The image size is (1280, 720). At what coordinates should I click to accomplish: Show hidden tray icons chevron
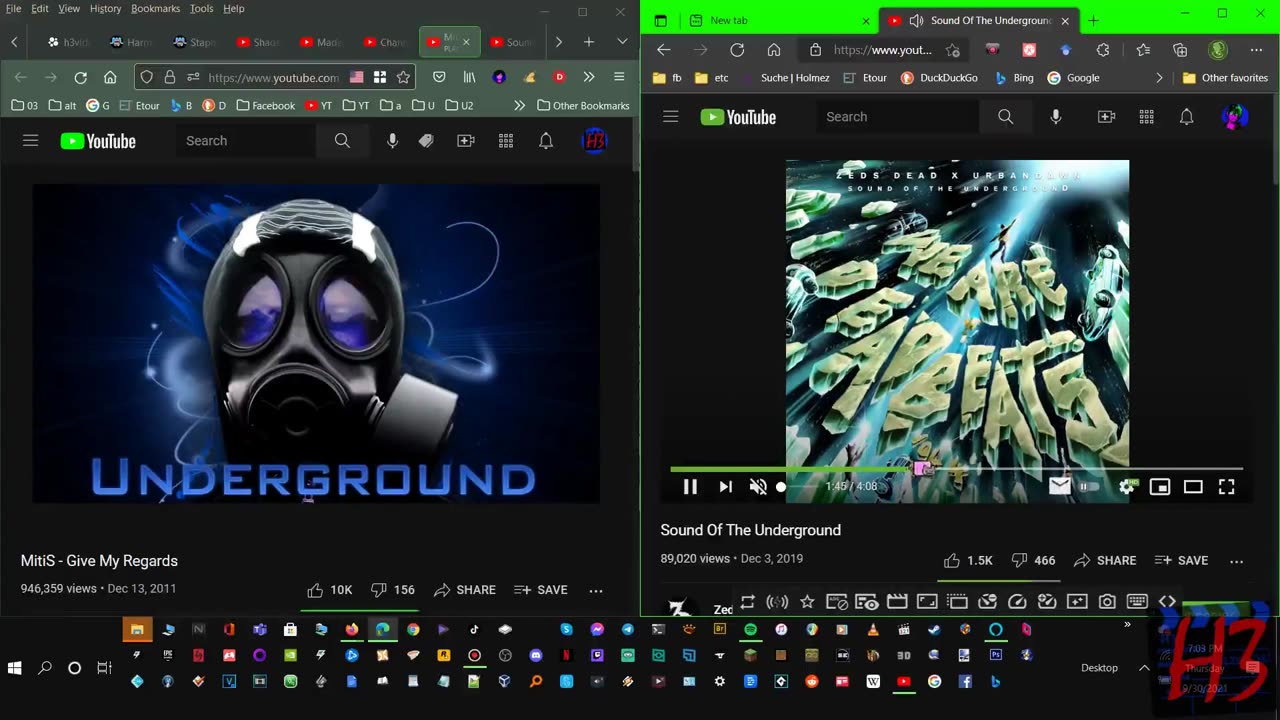click(1144, 668)
